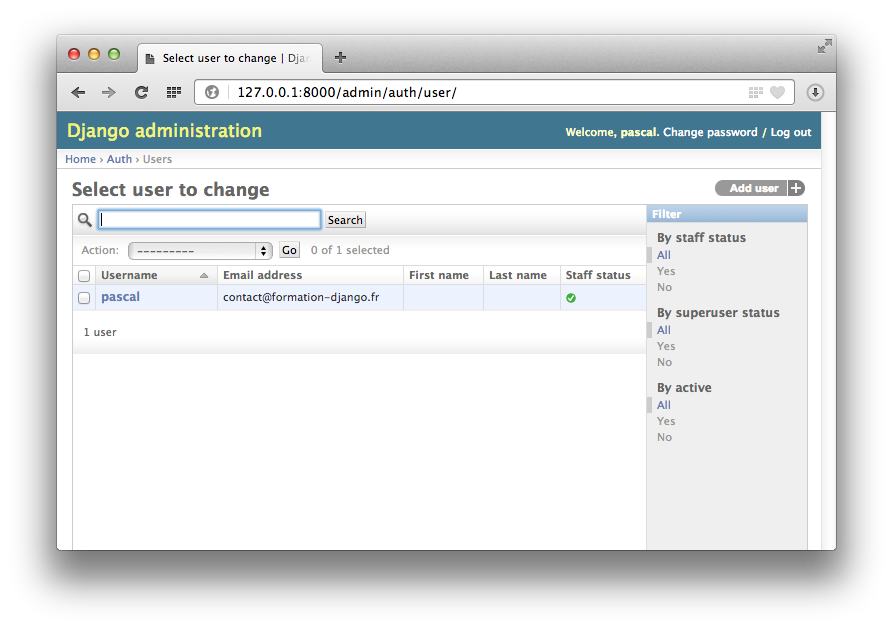Sort by Last name column header

click(x=518, y=275)
